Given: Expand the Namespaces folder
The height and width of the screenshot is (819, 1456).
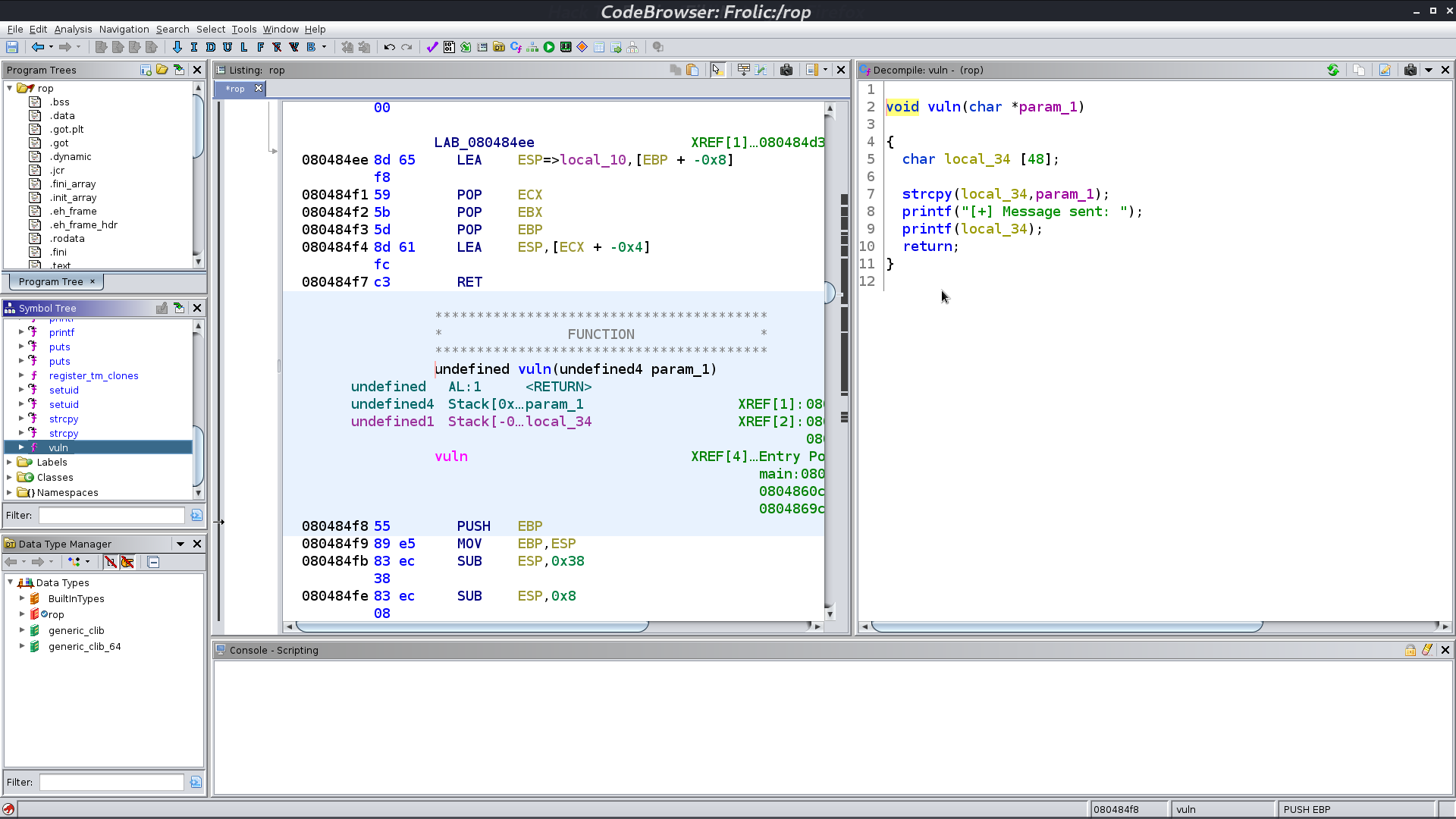Looking at the screenshot, I should [9, 492].
